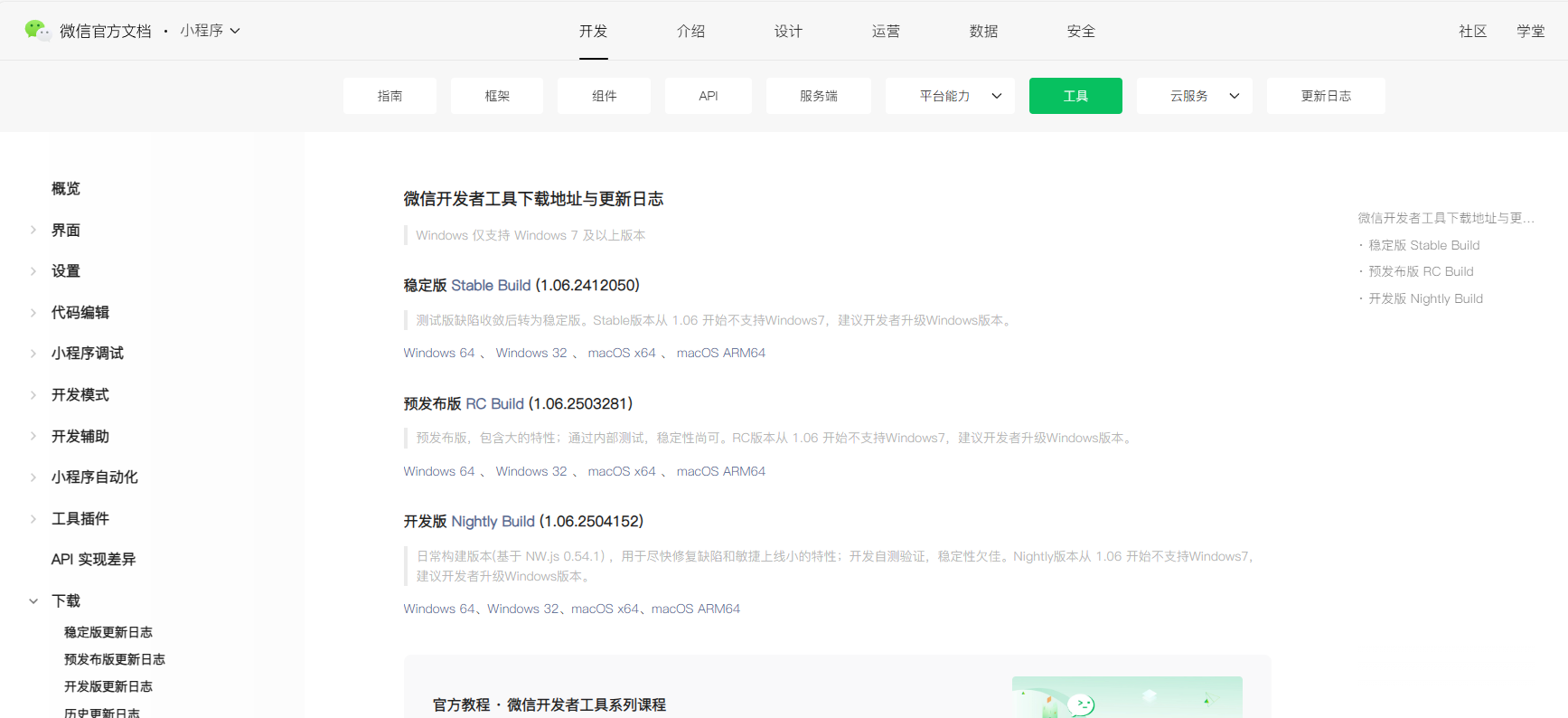Download Nightly Build macOS ARM64

pyautogui.click(x=696, y=609)
